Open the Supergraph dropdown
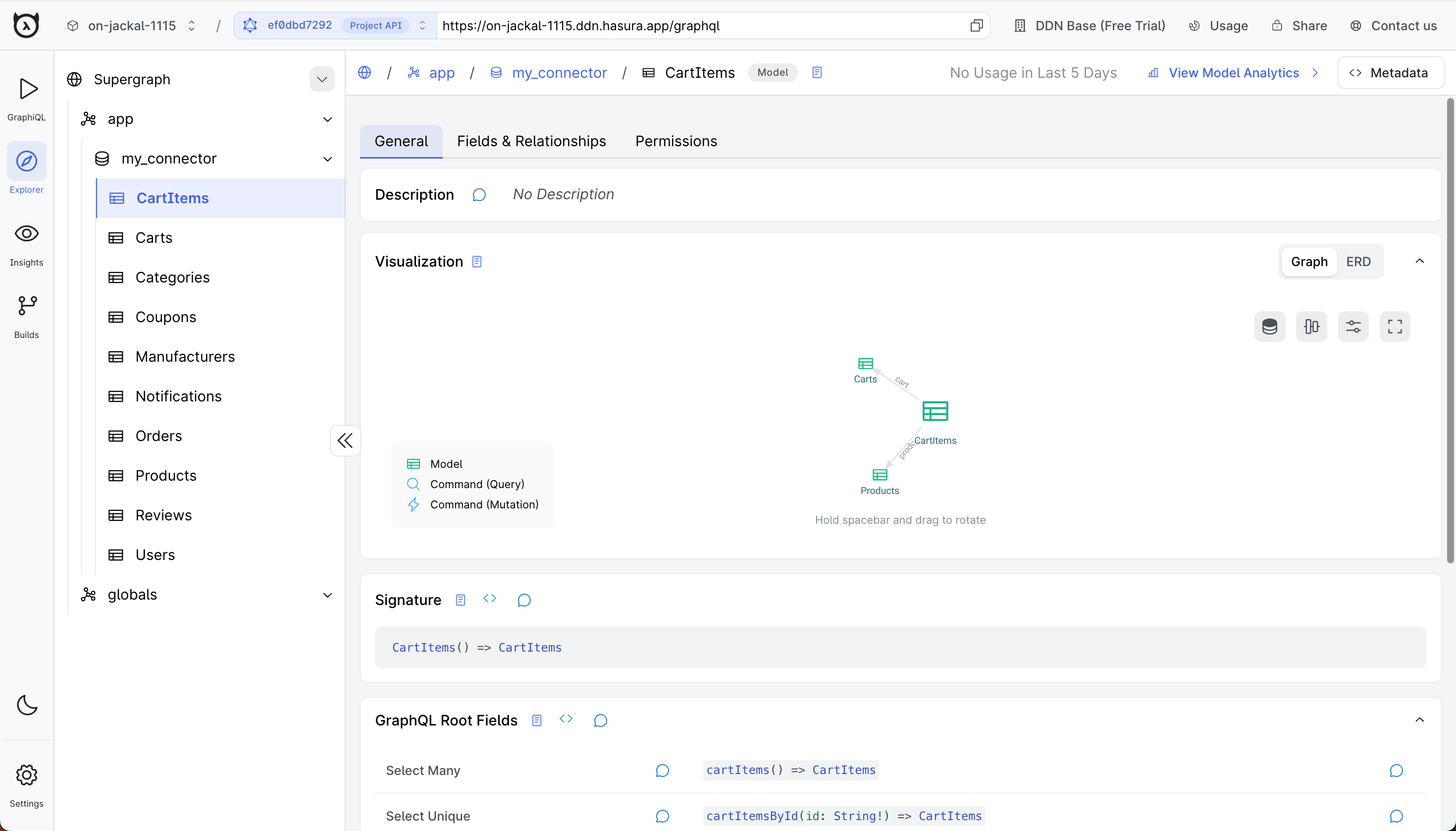Image resolution: width=1456 pixels, height=831 pixels. point(321,79)
